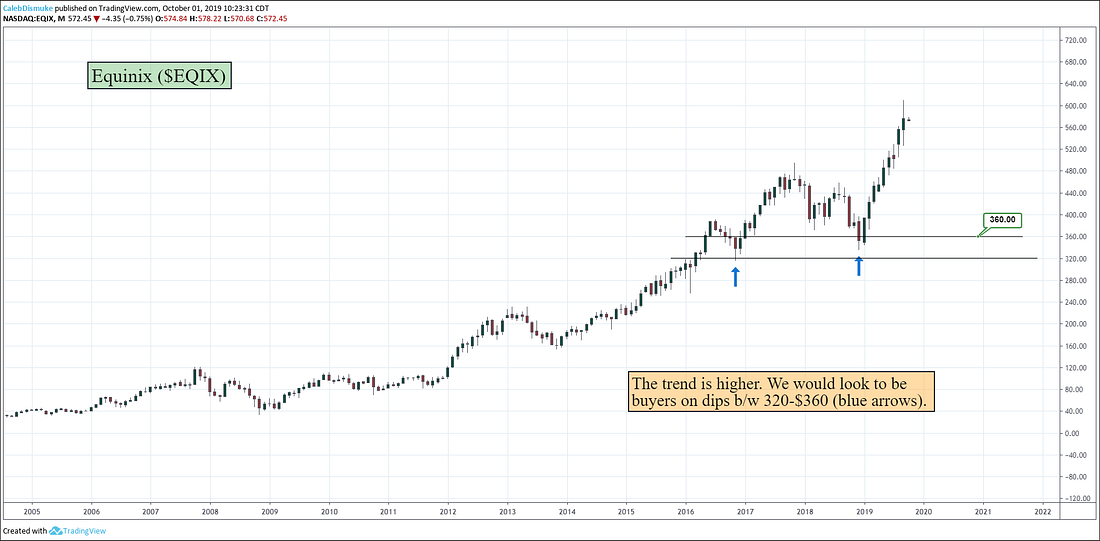Click the 480.00 price axis label
The height and width of the screenshot is (541, 1100).
coord(1076,172)
